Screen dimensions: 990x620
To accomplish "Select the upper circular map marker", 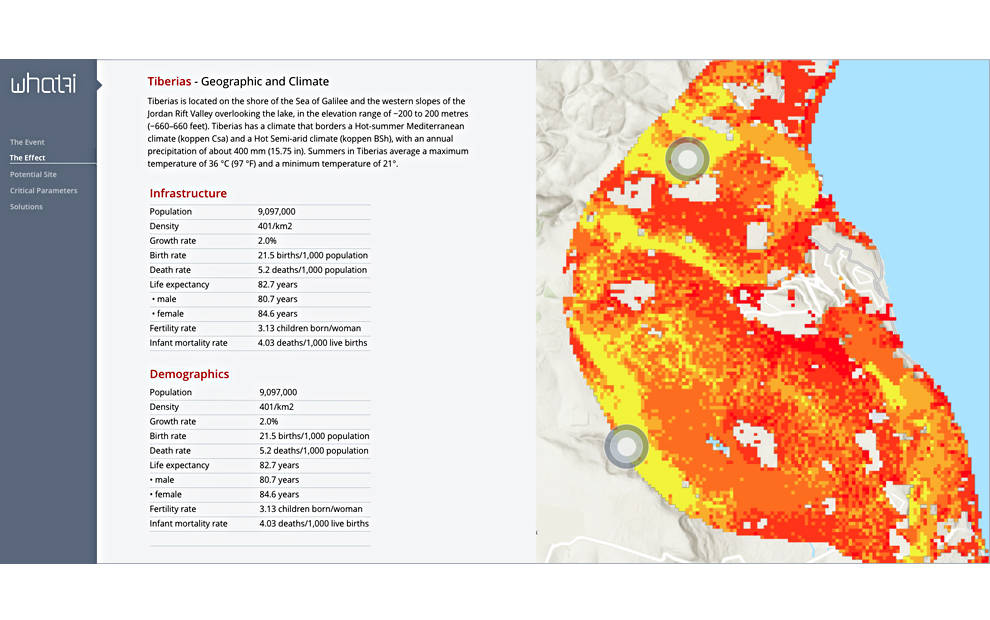I will (x=687, y=159).
